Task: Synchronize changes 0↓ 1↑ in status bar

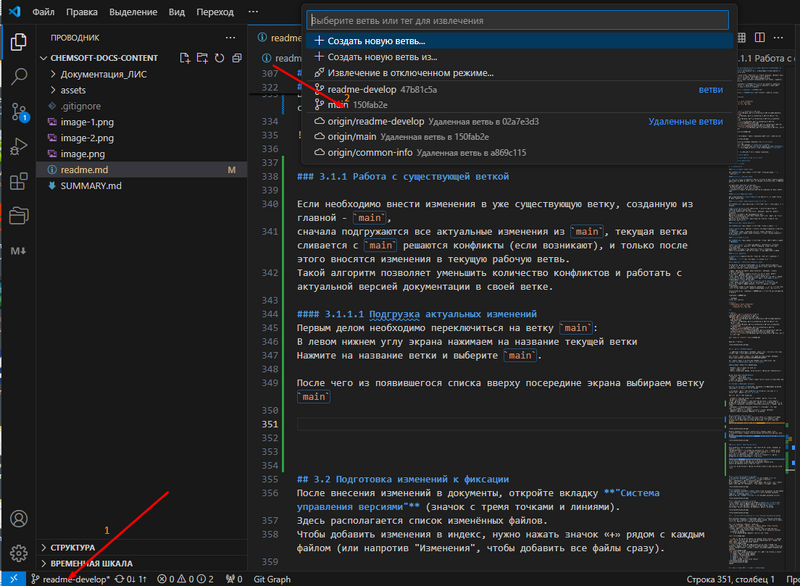Action: pos(131,579)
